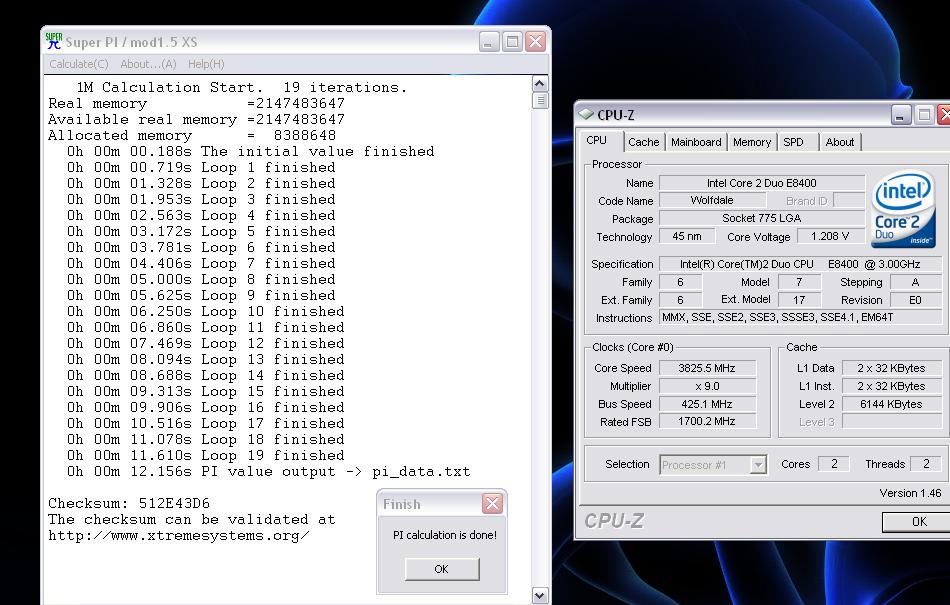Click the scroll down arrow in Super PI
950x605 pixels.
click(540, 595)
